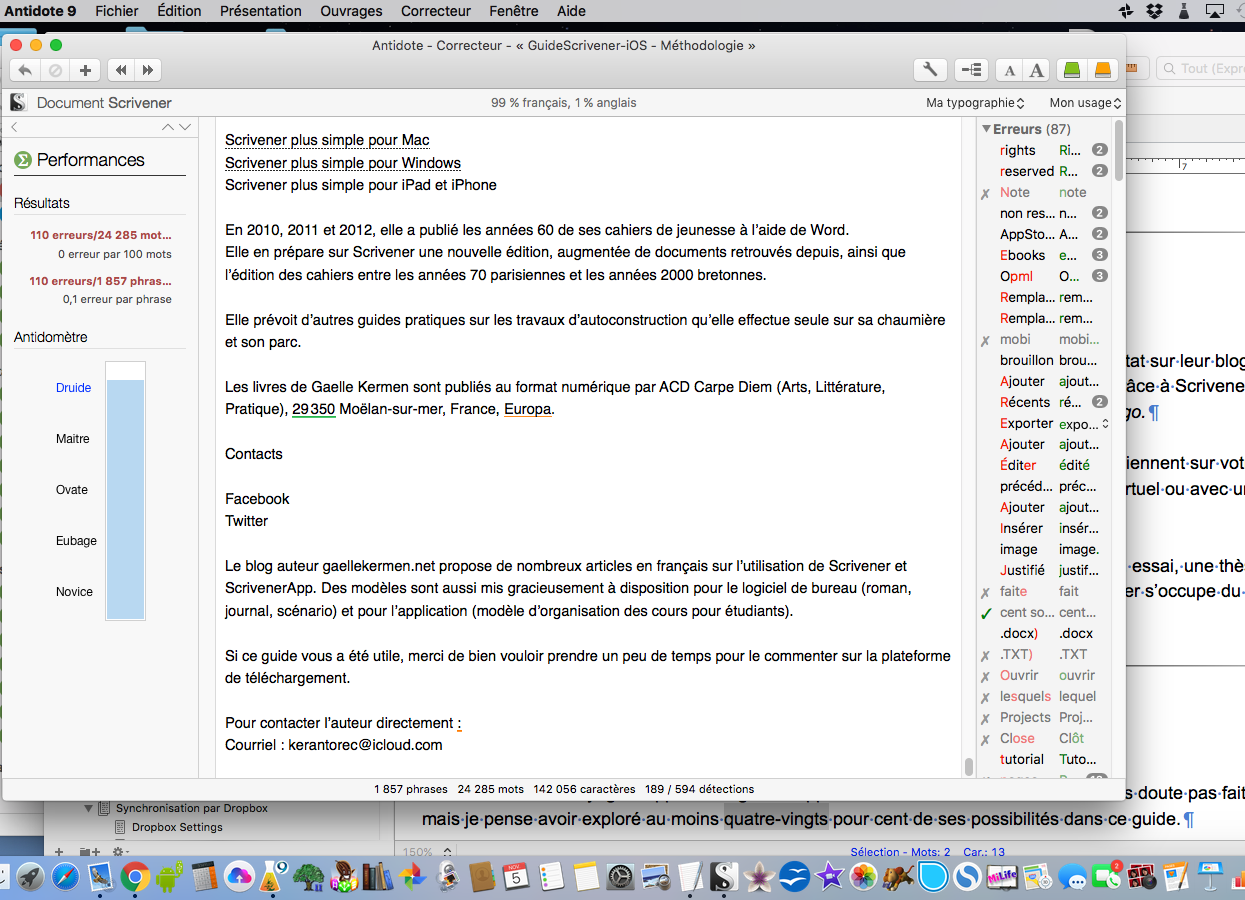The width and height of the screenshot is (1245, 900).
Task: Click the plus button in the toolbar
Action: [85, 70]
